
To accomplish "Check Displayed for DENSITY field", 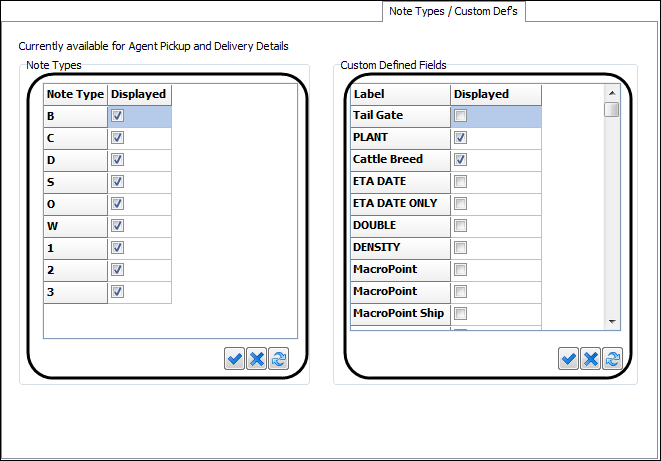I will point(460,247).
